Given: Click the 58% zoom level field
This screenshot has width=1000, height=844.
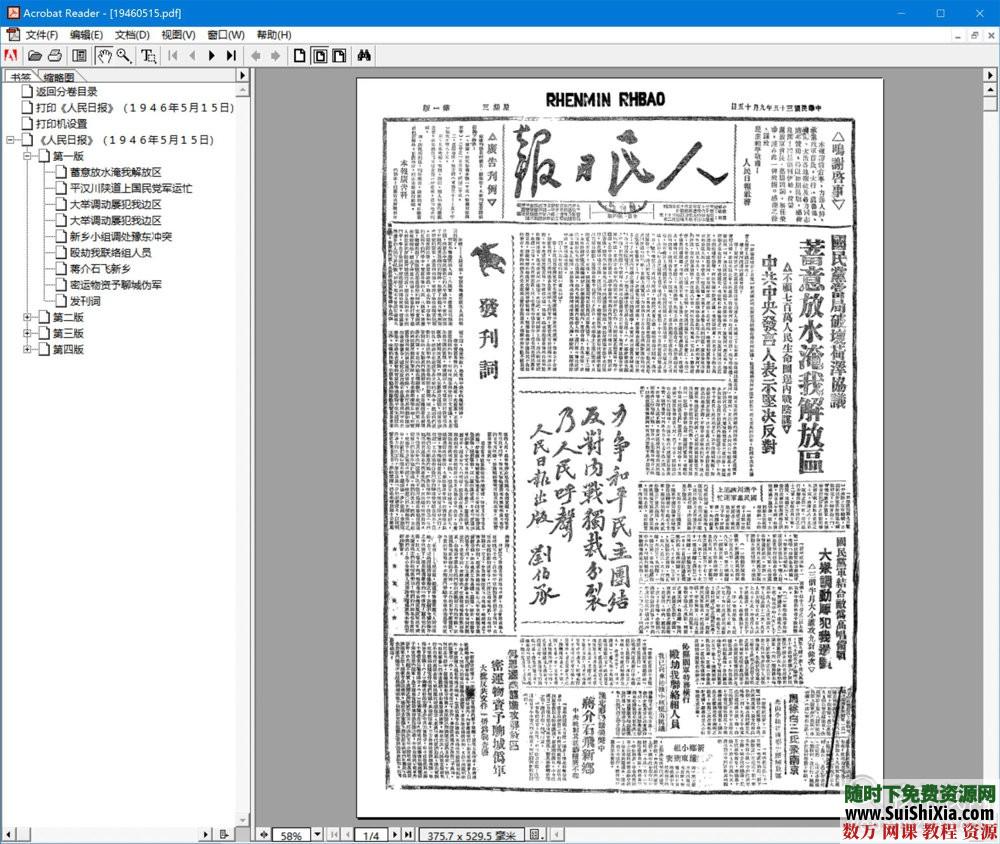Looking at the screenshot, I should click(x=292, y=834).
